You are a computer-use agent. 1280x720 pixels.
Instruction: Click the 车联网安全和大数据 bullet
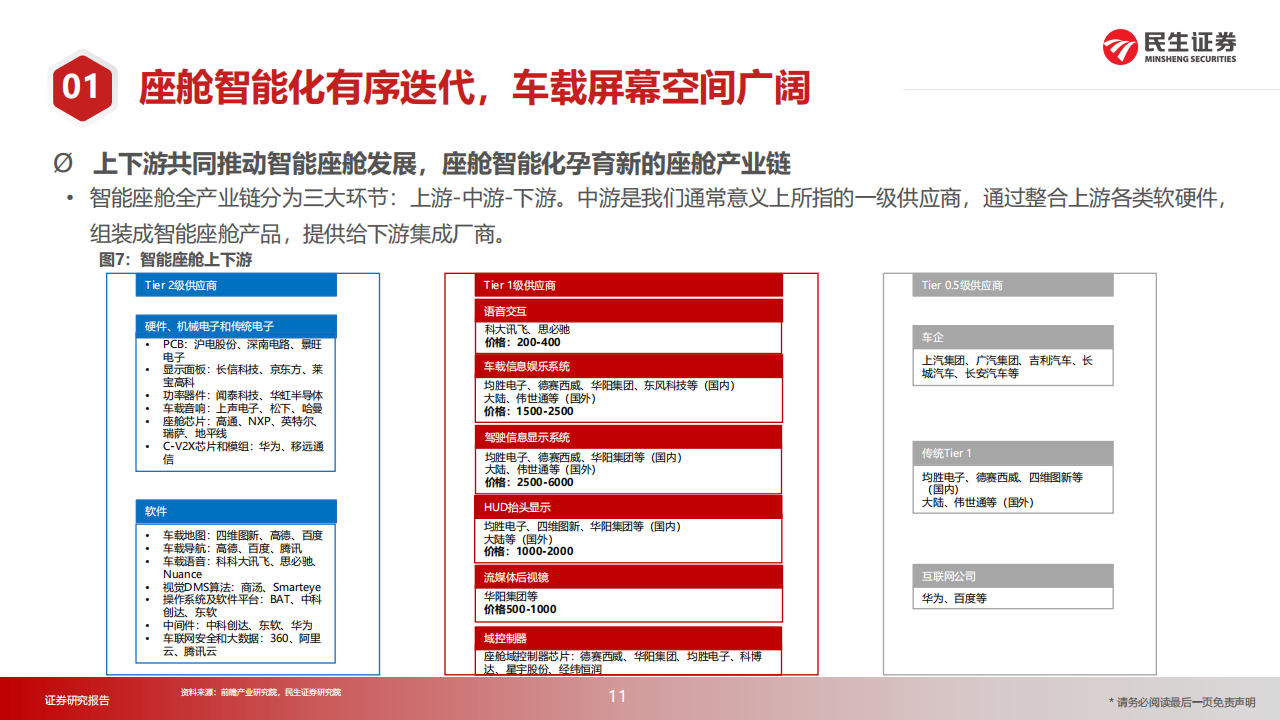235,644
